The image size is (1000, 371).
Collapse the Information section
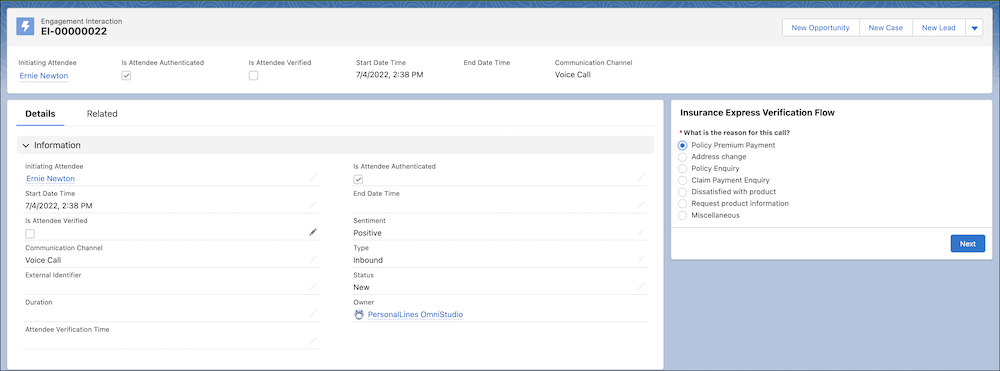[x=26, y=145]
